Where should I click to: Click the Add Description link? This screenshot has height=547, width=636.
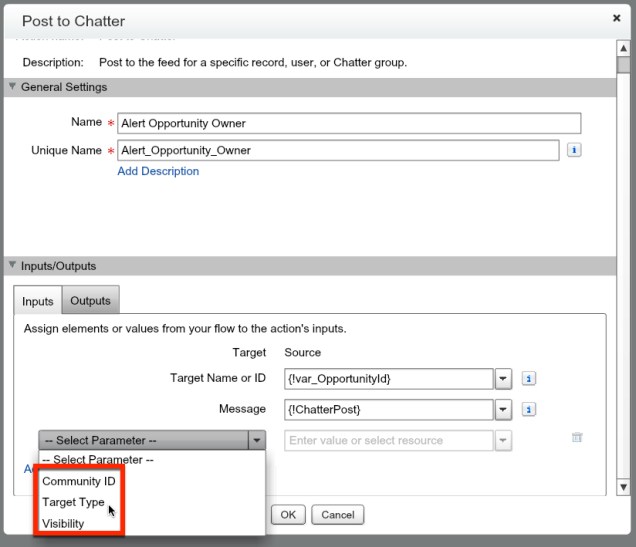158,171
